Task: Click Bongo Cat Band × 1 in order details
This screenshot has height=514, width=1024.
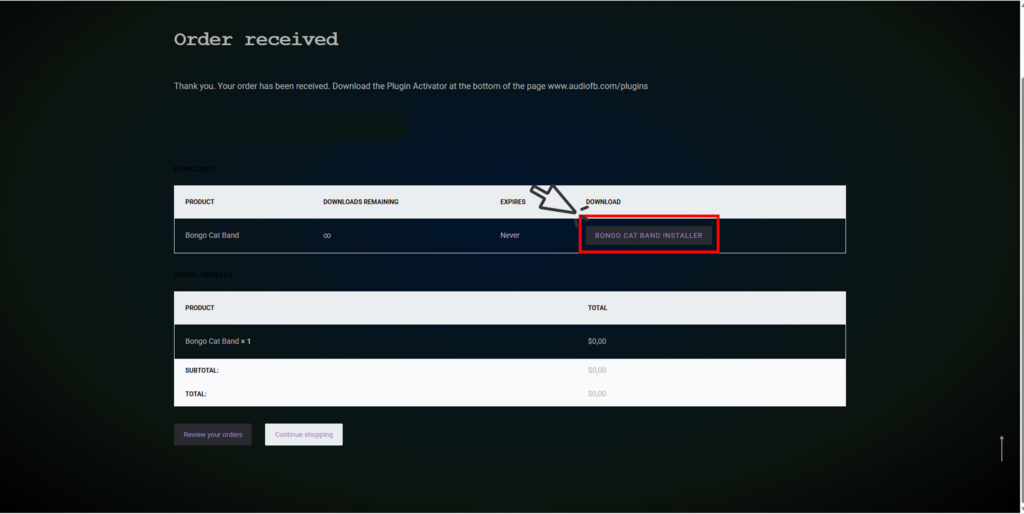Action: point(218,341)
